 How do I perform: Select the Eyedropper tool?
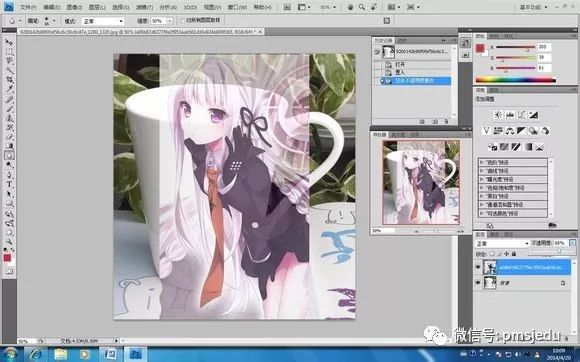(9, 89)
